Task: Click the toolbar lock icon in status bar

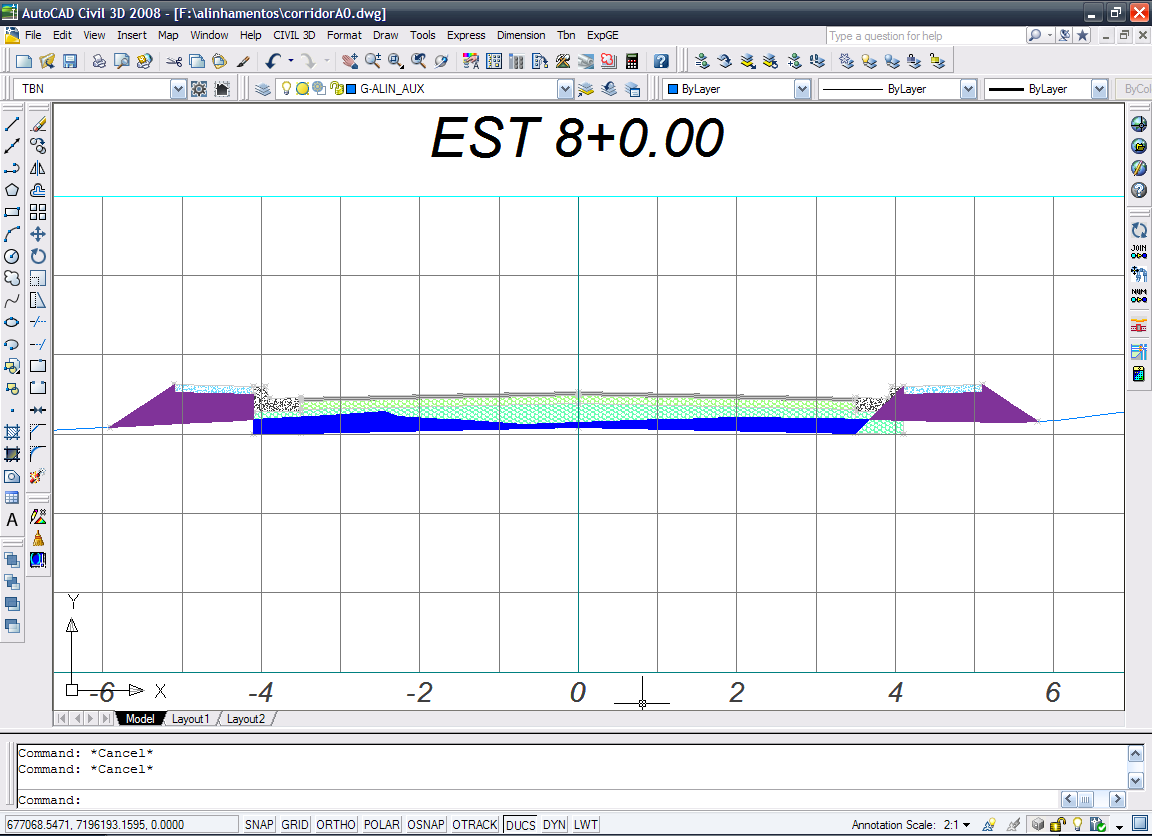Action: point(1058,824)
